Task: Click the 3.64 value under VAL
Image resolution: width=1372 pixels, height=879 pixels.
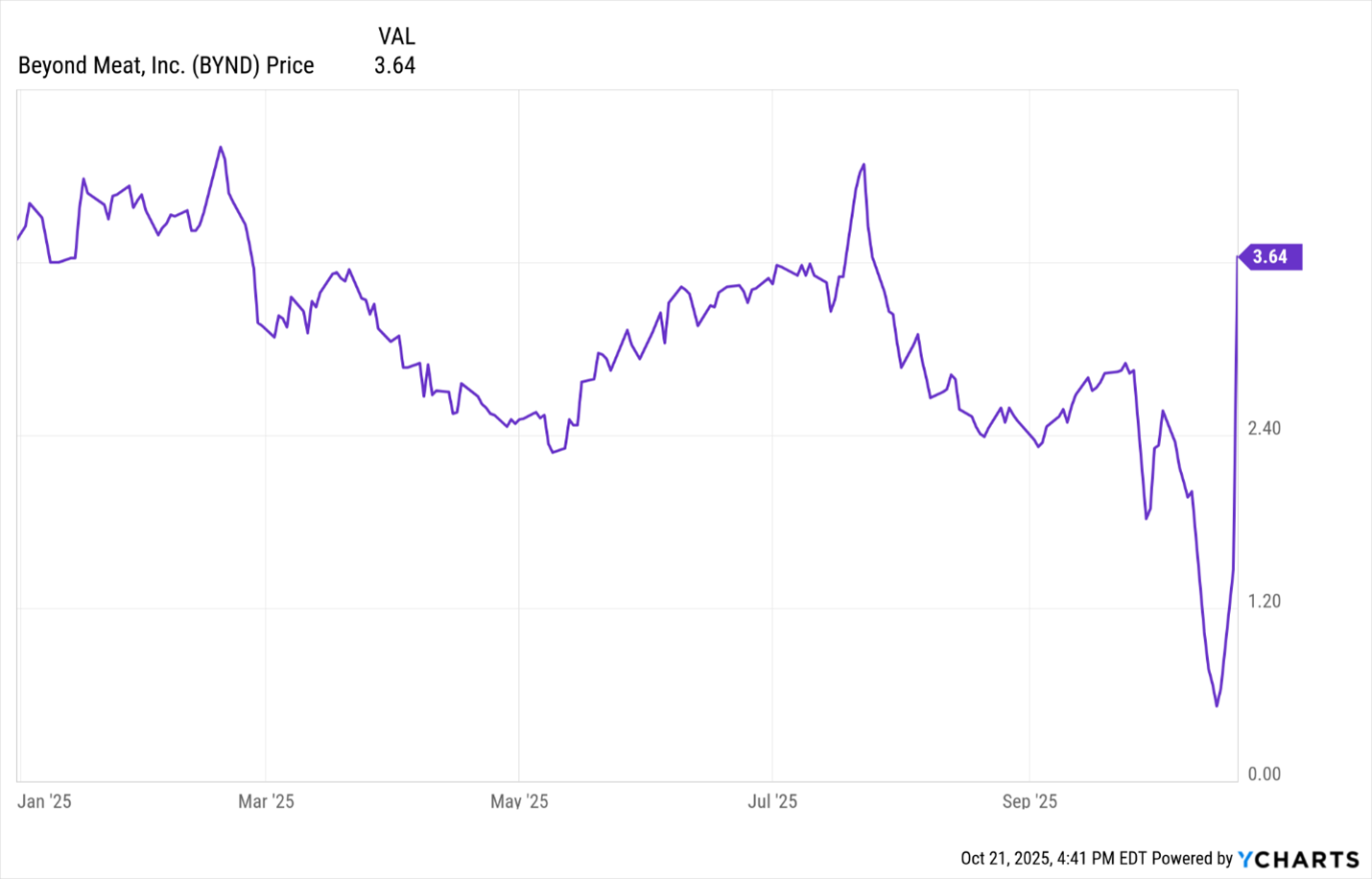Action: (394, 65)
